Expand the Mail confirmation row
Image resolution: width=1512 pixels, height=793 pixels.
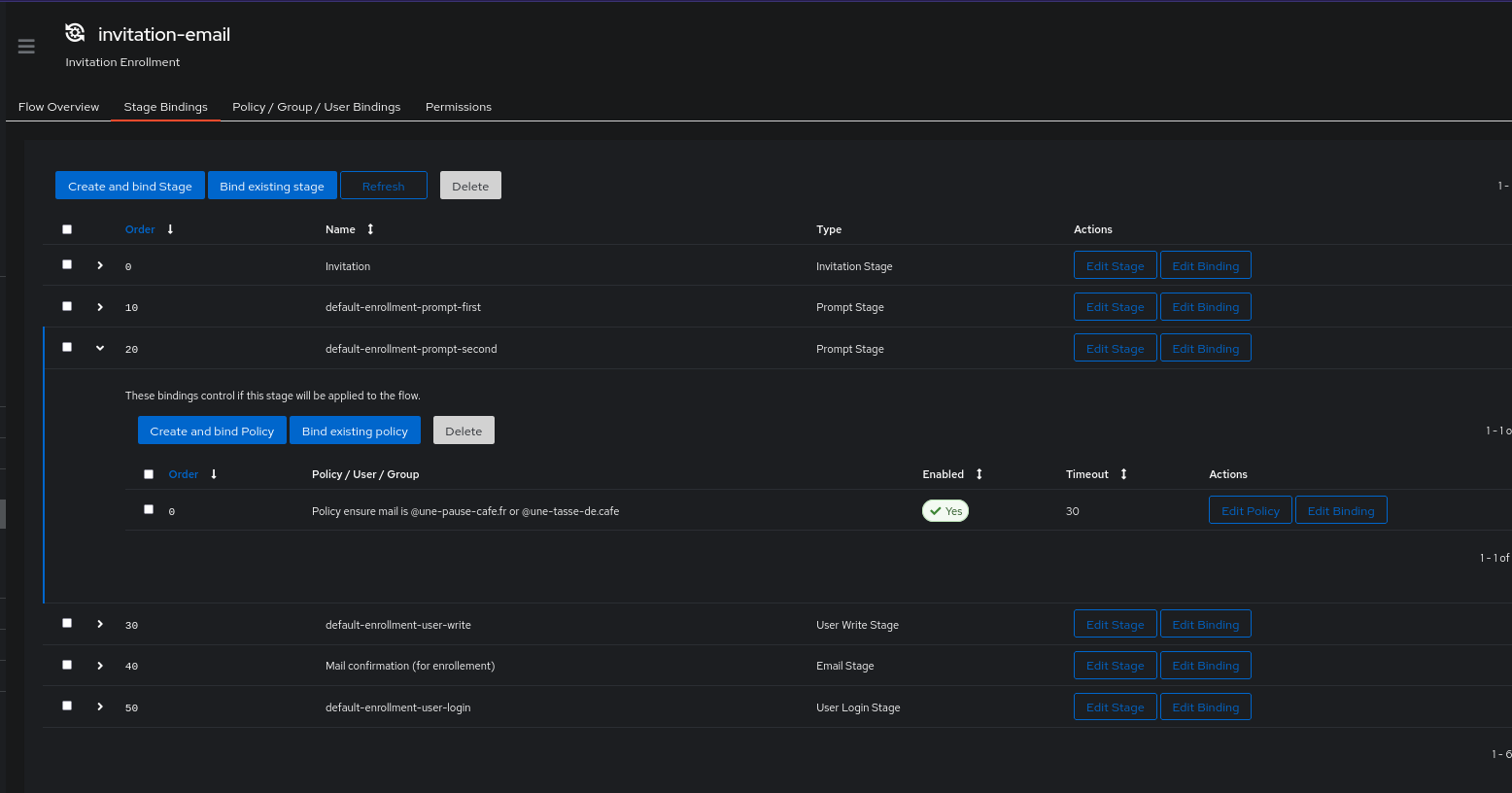point(100,666)
